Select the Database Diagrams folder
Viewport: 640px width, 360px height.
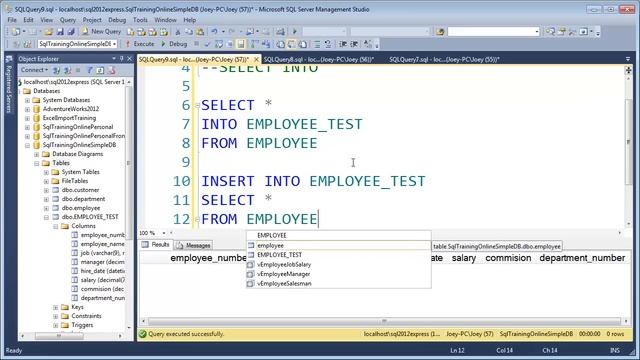(x=78, y=154)
